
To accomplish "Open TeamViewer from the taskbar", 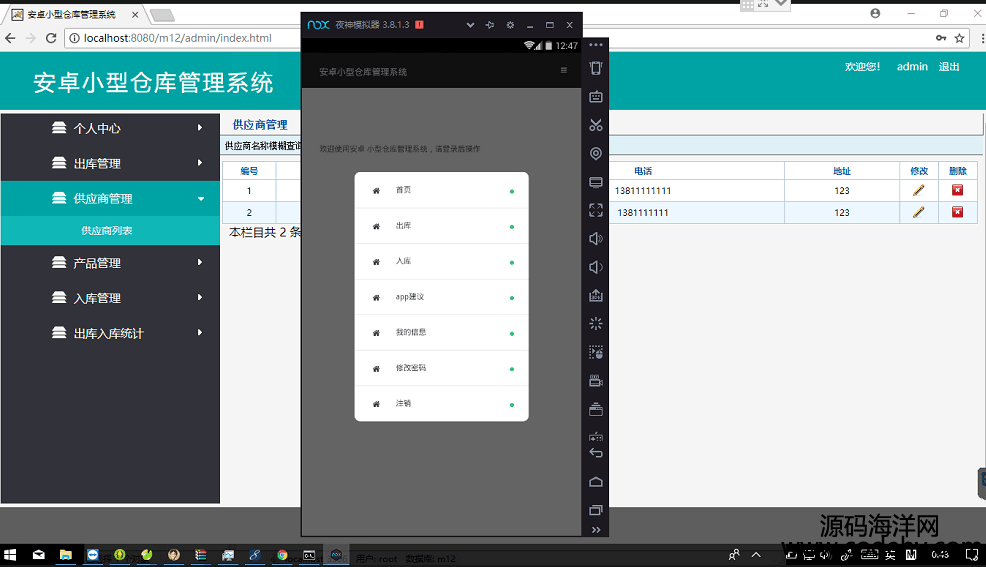I will pos(92,554).
